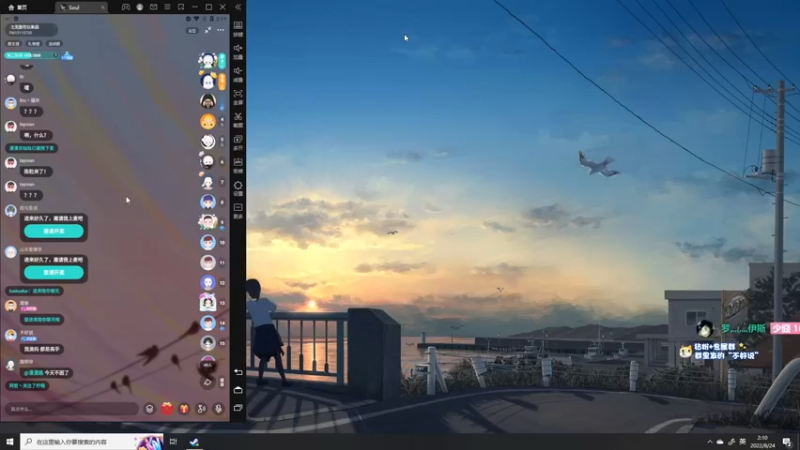Viewport: 800px width, 450px height.
Task: Open the avatar in seat 12
Action: [208, 283]
